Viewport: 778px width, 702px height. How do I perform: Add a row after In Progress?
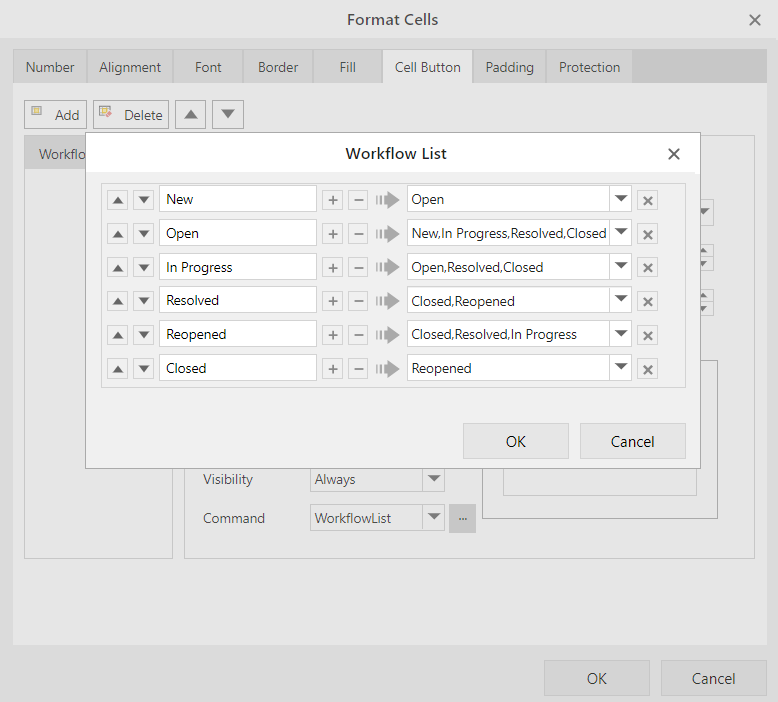pos(333,268)
